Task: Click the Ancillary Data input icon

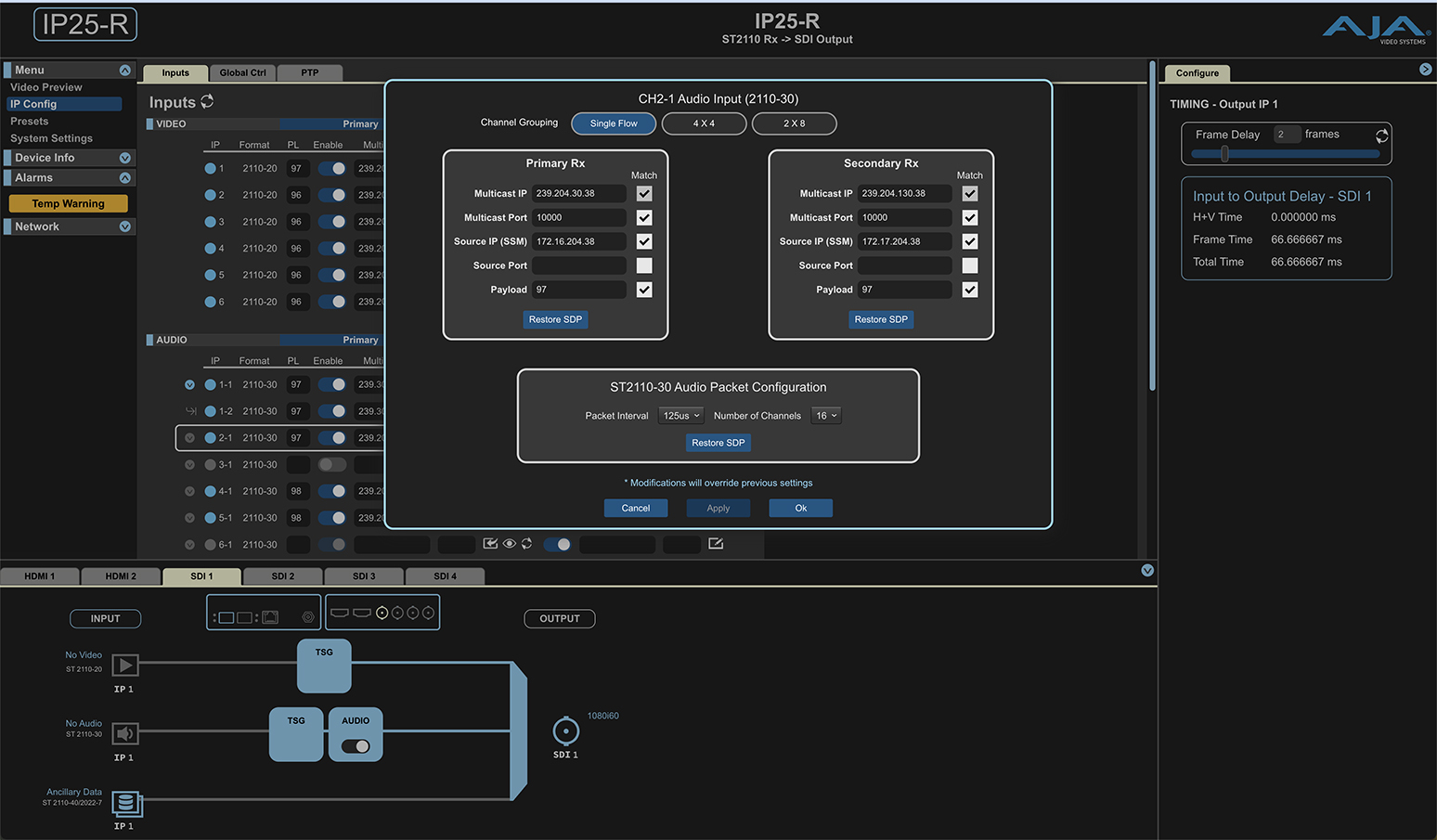Action: 126,803
